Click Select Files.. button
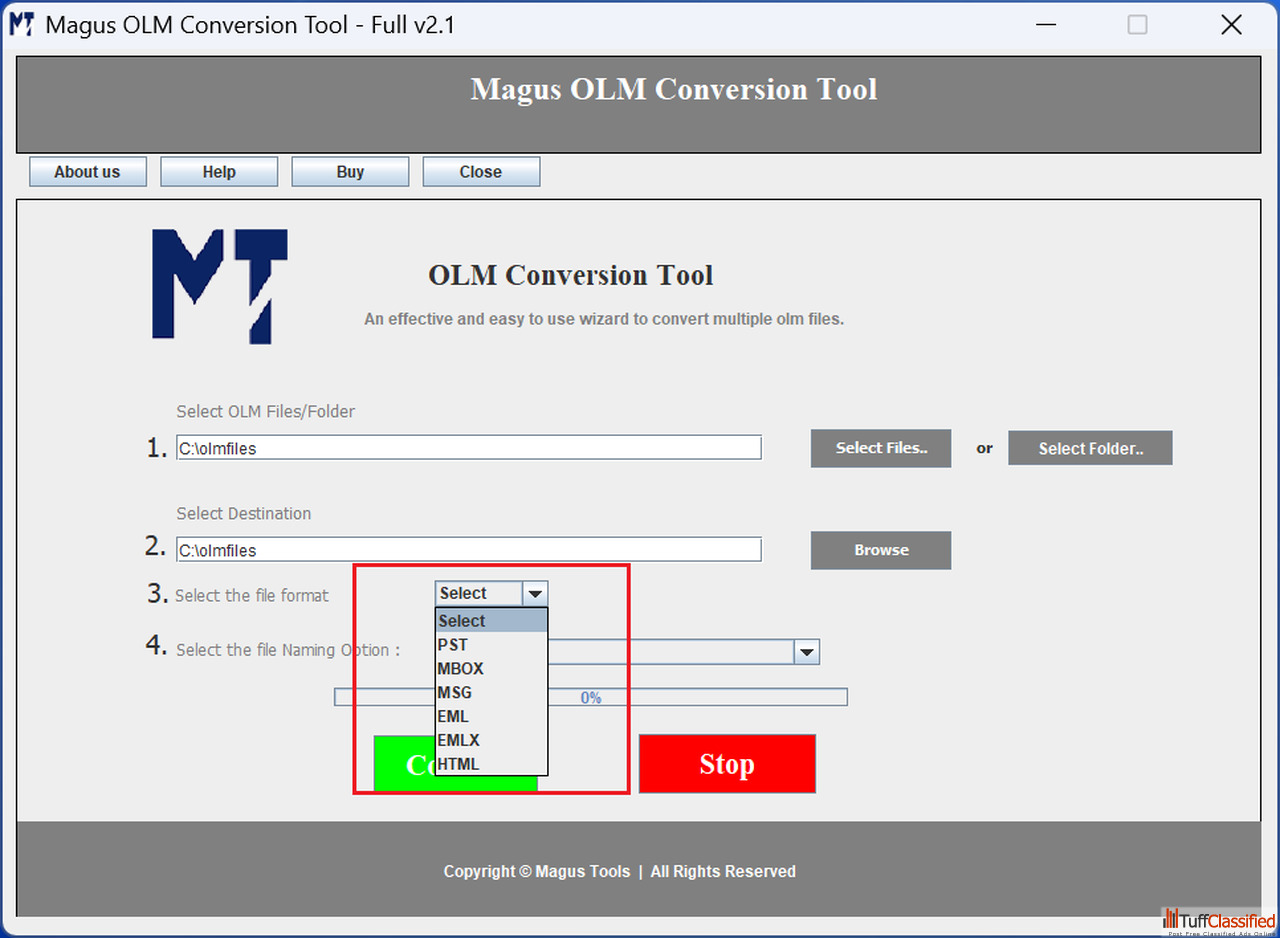This screenshot has width=1280, height=939. click(881, 449)
